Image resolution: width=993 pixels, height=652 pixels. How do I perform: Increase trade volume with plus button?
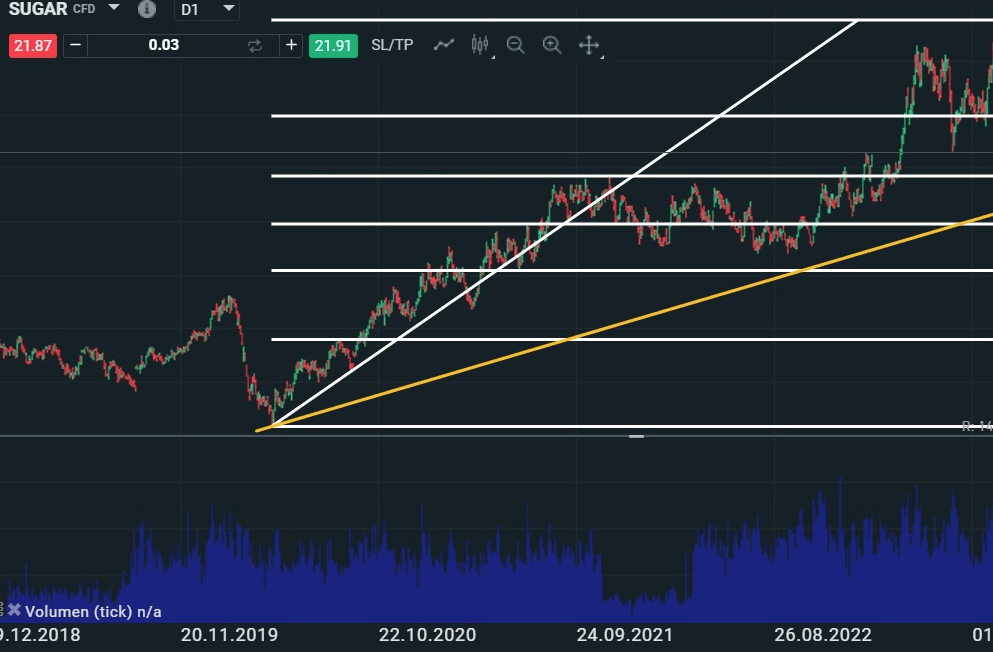click(291, 45)
